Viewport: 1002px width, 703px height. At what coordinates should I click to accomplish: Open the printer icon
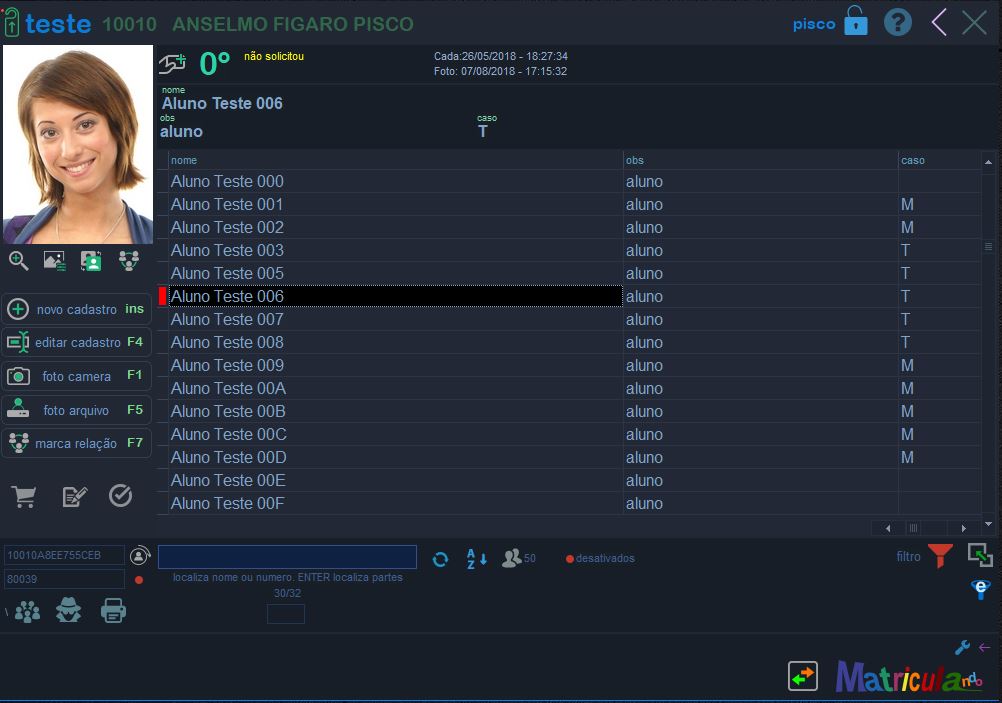(113, 610)
